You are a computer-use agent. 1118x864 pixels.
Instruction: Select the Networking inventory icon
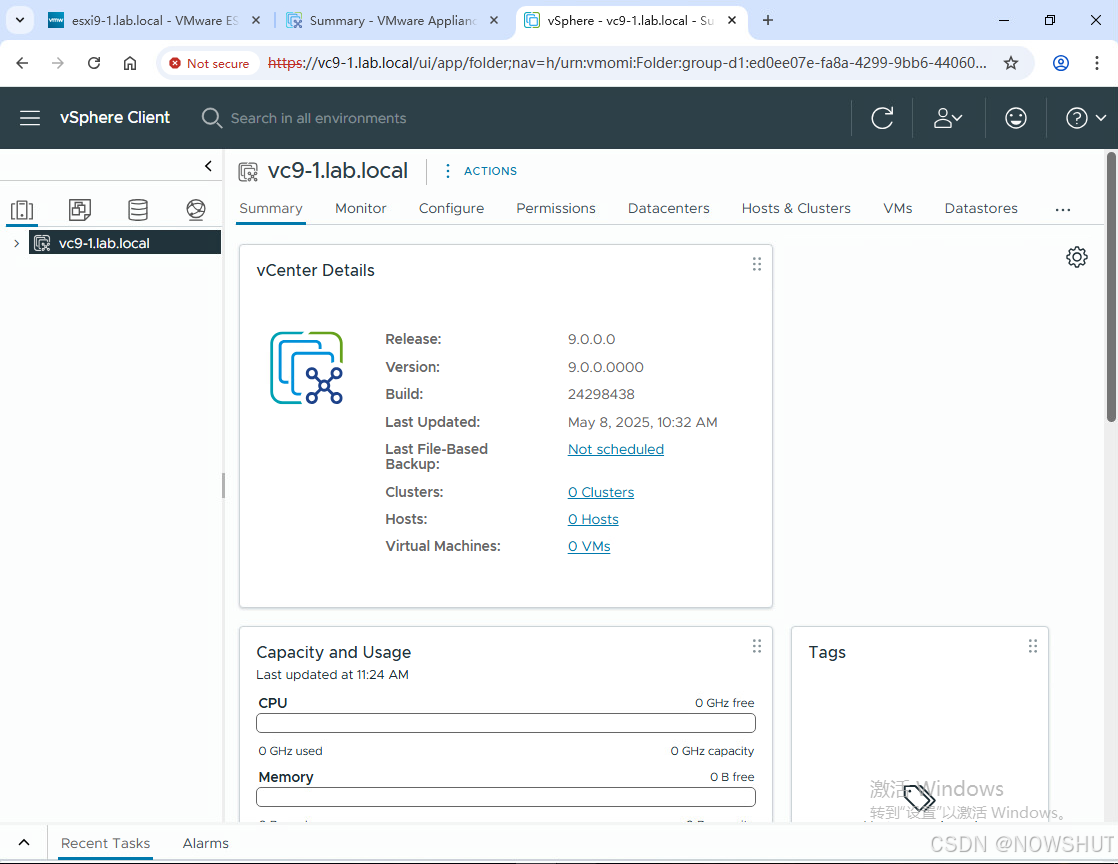point(195,210)
